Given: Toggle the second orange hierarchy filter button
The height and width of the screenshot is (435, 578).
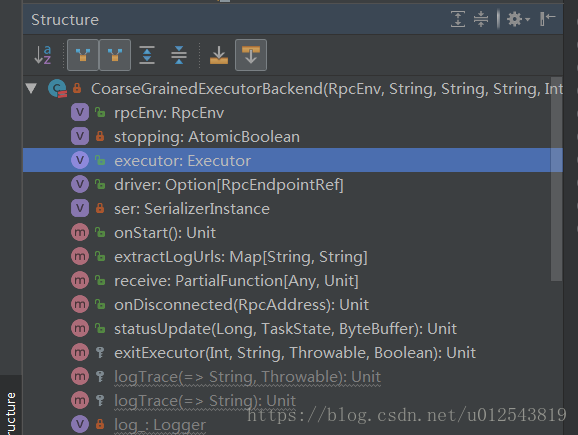Looking at the screenshot, I should tap(115, 55).
